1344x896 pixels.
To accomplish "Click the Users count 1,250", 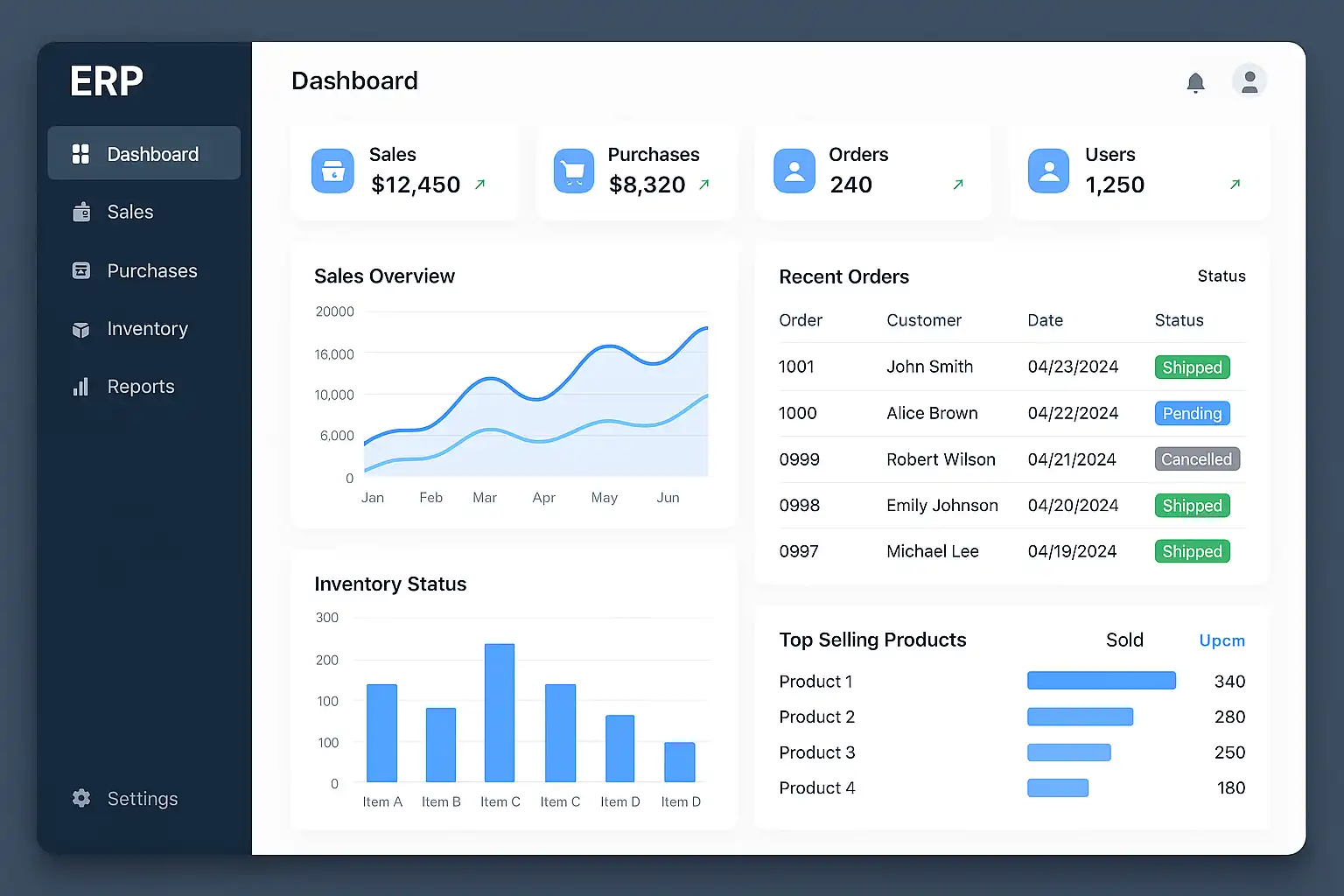I will [1115, 185].
